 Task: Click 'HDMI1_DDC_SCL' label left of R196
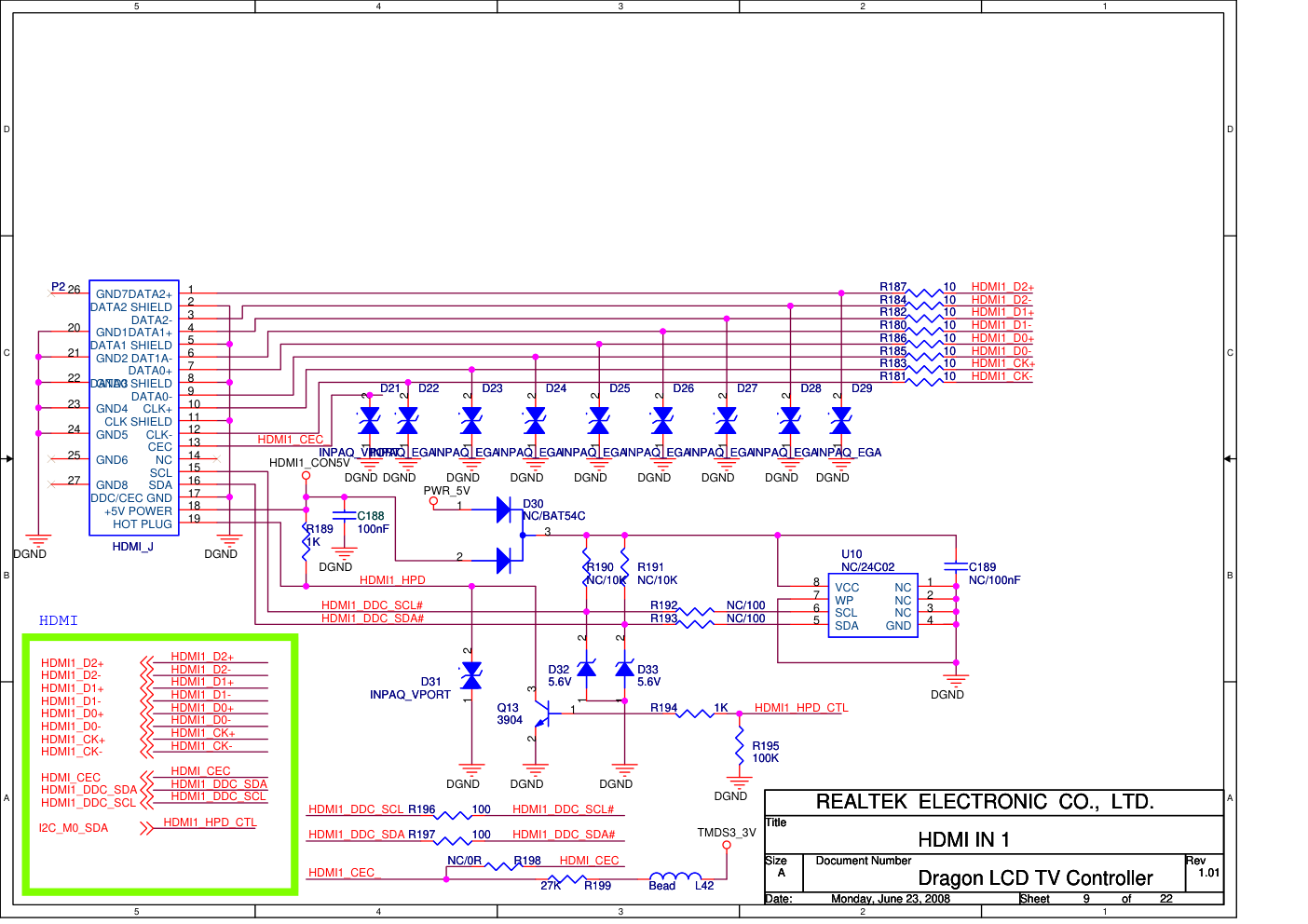click(x=356, y=809)
